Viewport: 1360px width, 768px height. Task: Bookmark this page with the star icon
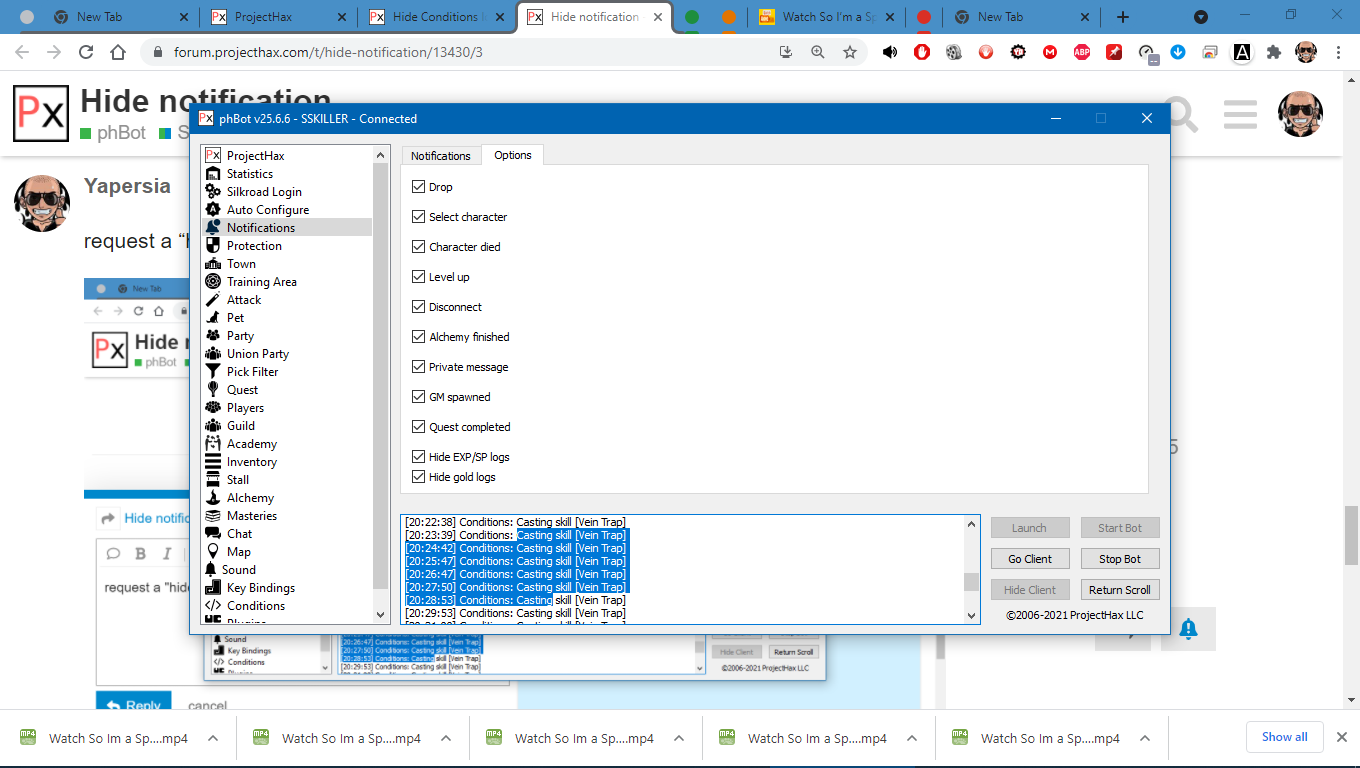850,53
